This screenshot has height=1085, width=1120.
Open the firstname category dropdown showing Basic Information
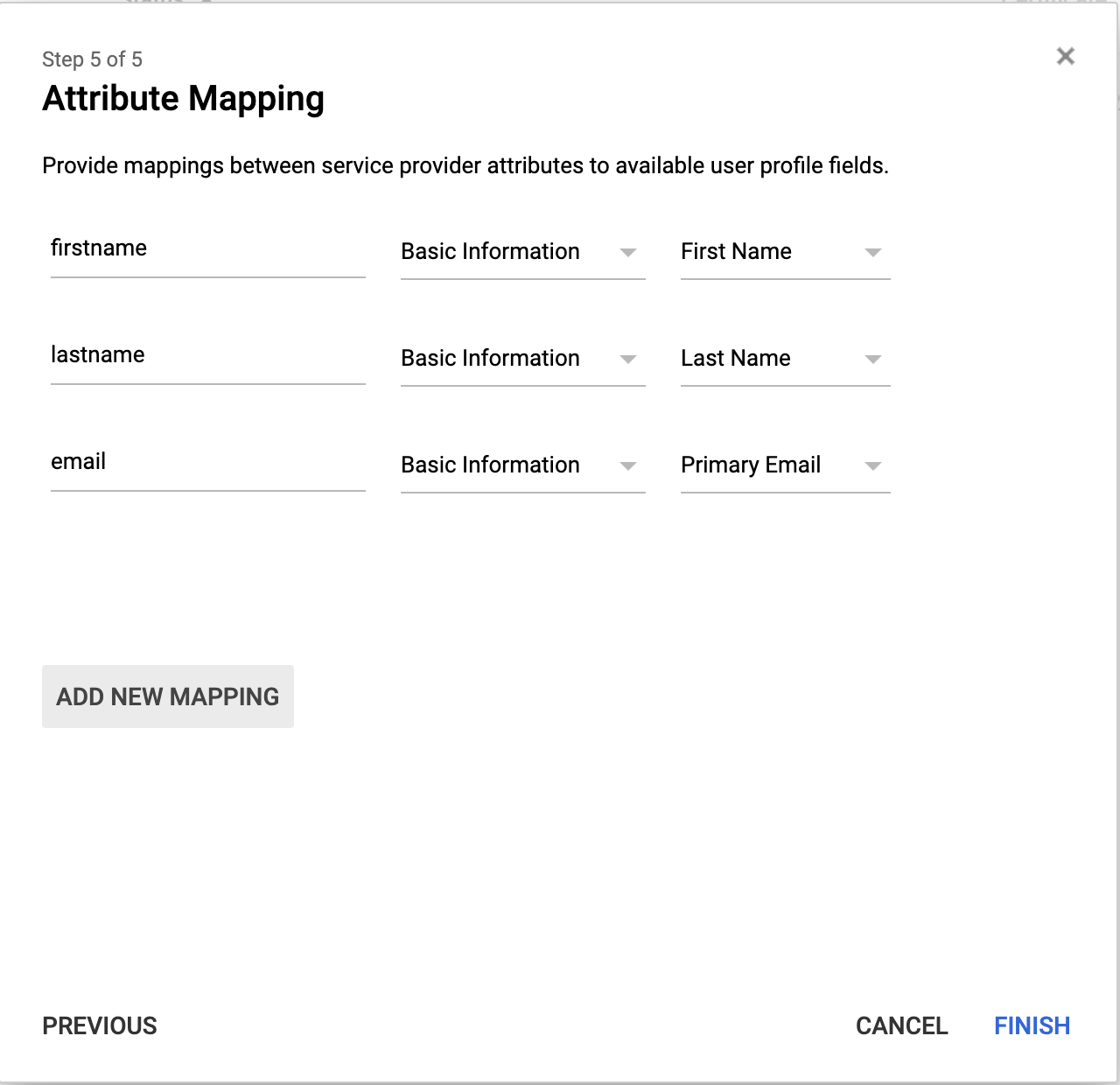click(522, 252)
